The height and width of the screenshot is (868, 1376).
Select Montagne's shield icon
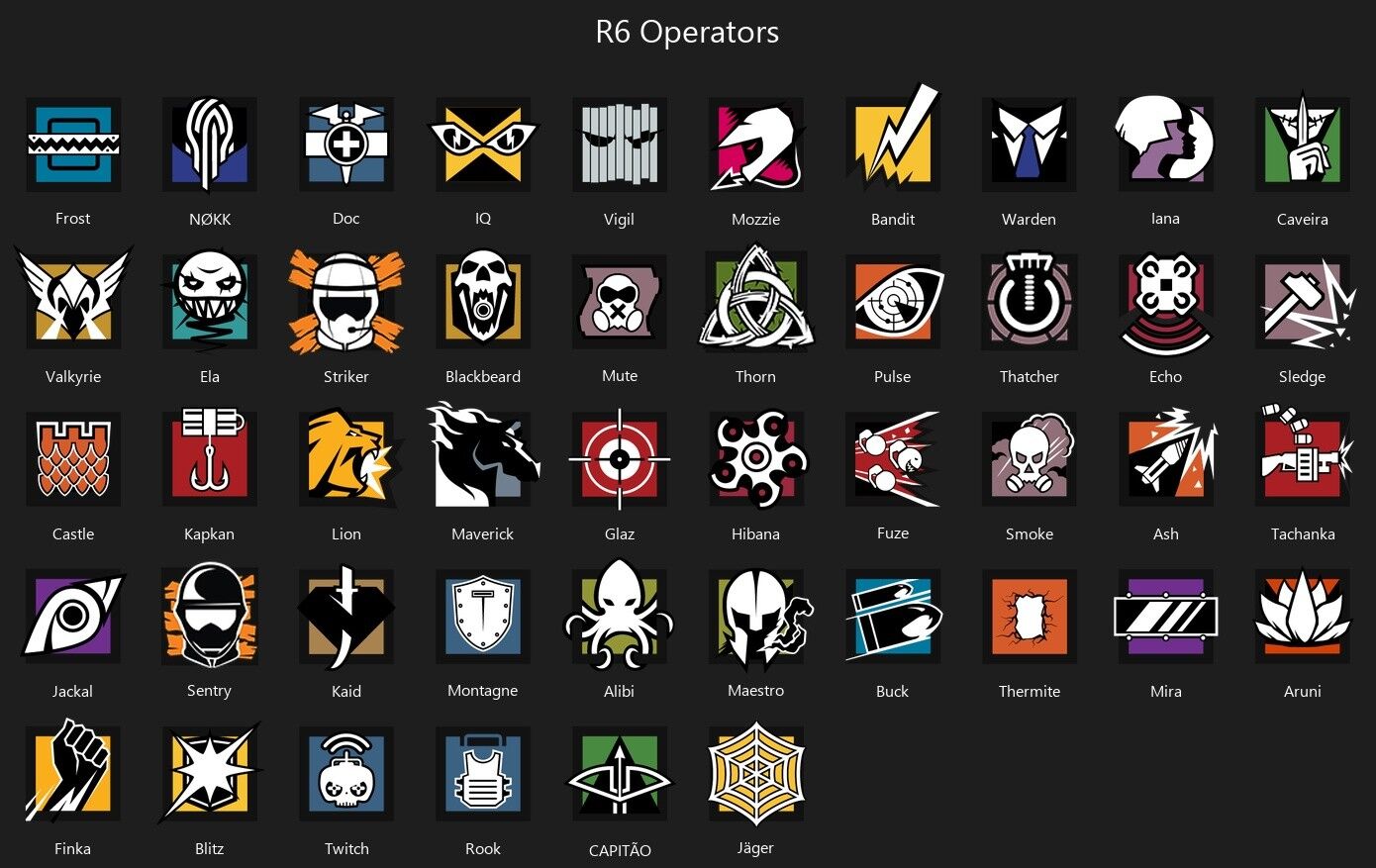tap(483, 617)
